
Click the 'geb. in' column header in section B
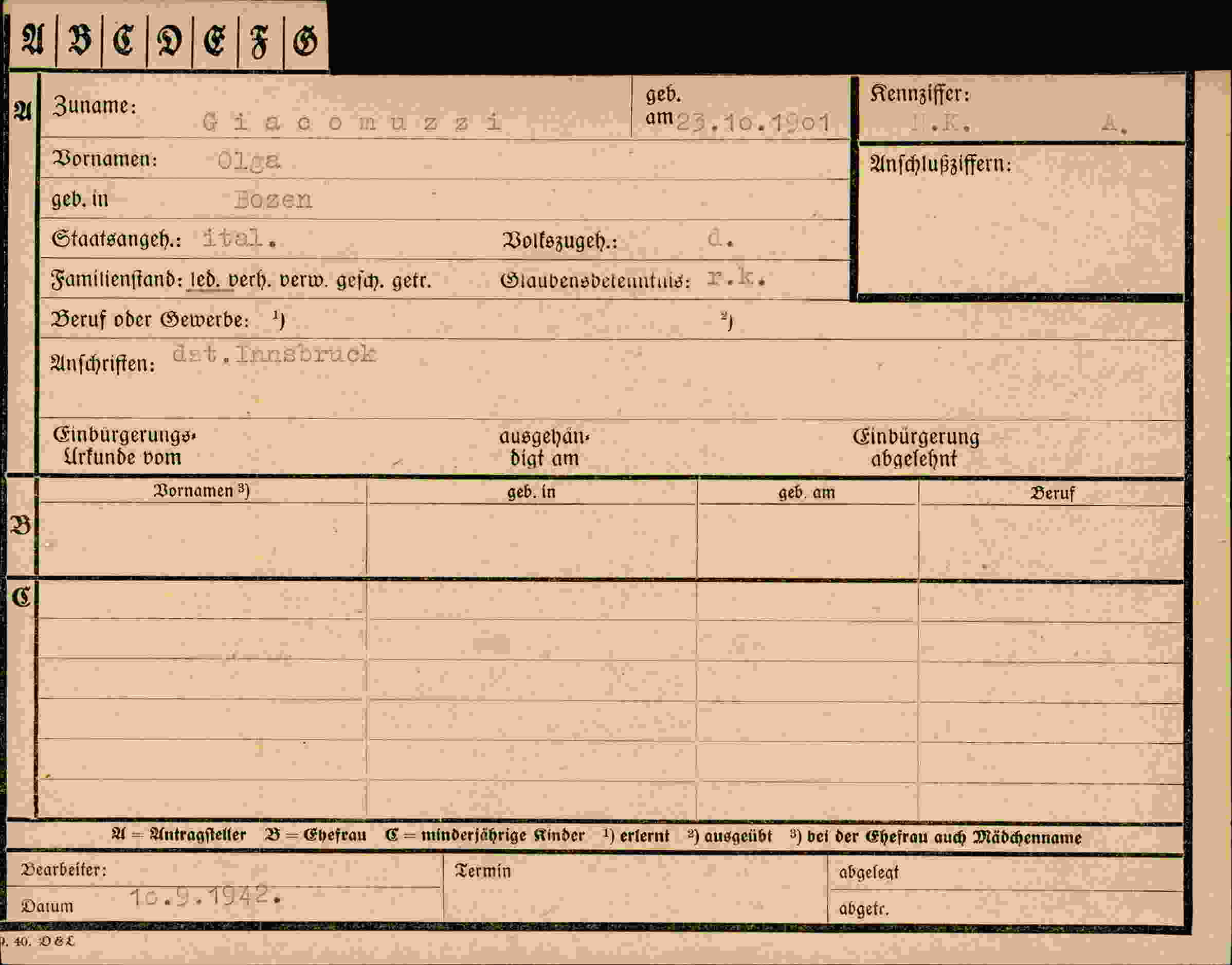click(531, 492)
